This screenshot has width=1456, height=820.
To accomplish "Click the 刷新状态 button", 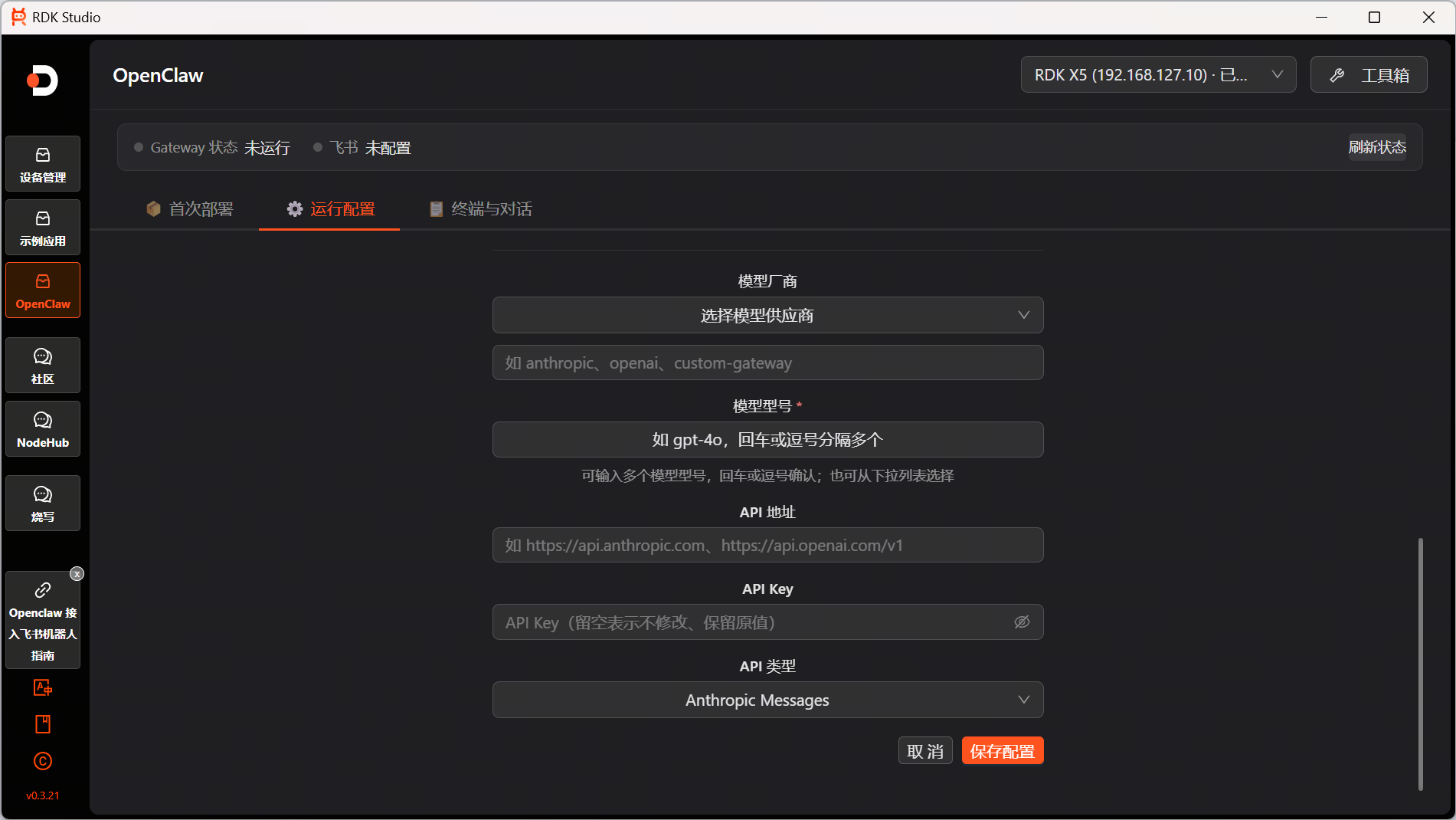I will point(1377,147).
